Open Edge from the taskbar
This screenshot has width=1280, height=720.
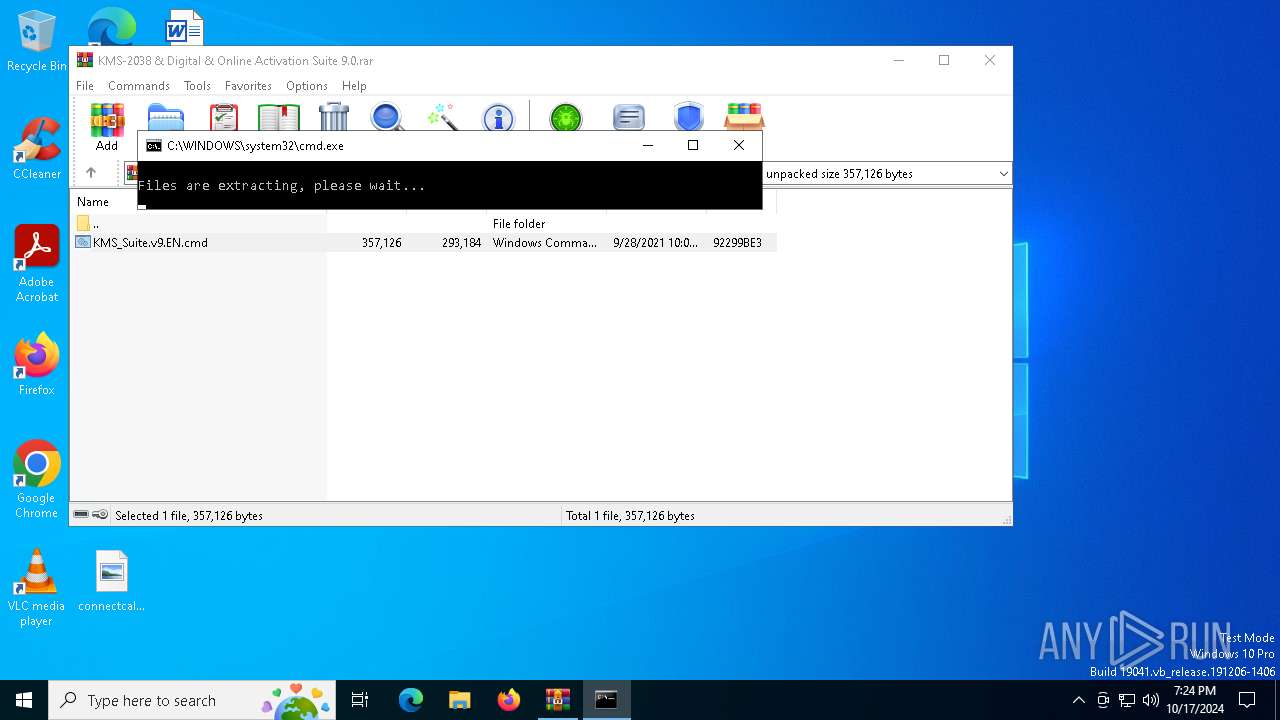(x=411, y=700)
